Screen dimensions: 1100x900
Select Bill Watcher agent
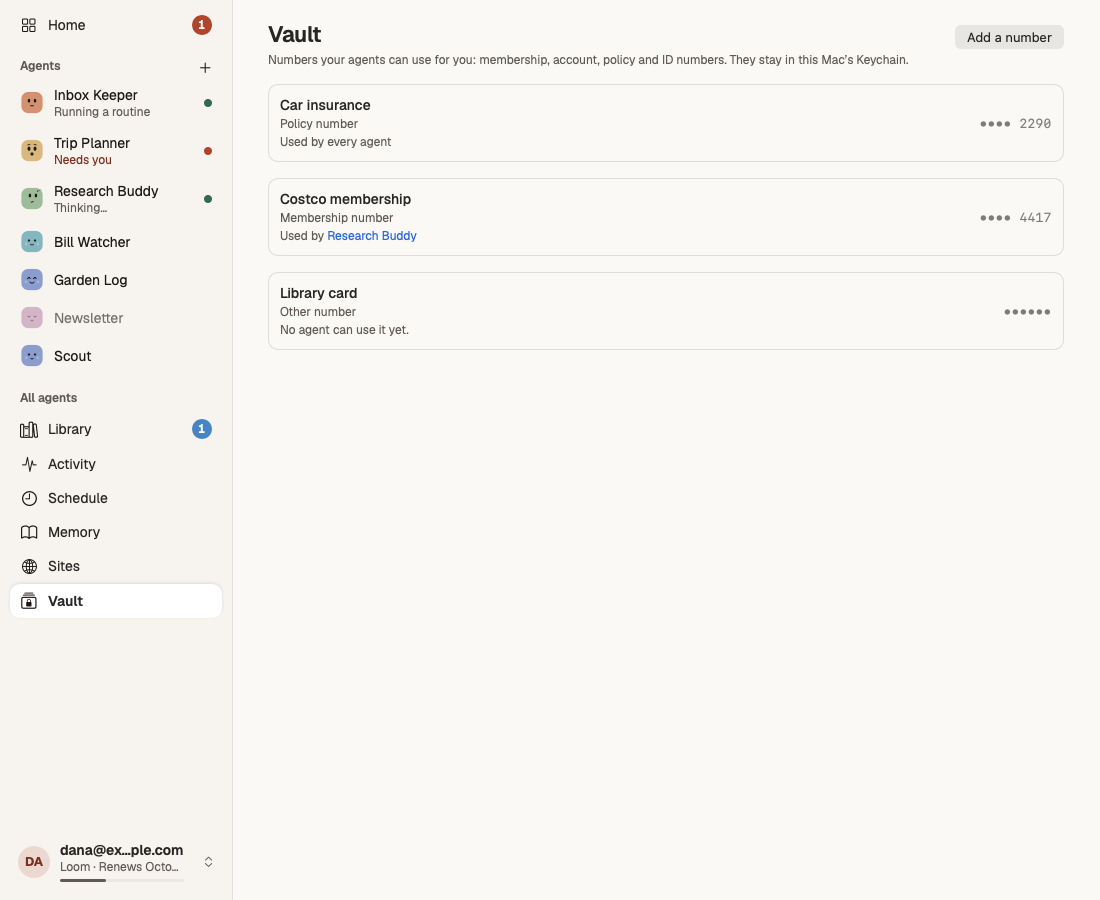pos(116,242)
